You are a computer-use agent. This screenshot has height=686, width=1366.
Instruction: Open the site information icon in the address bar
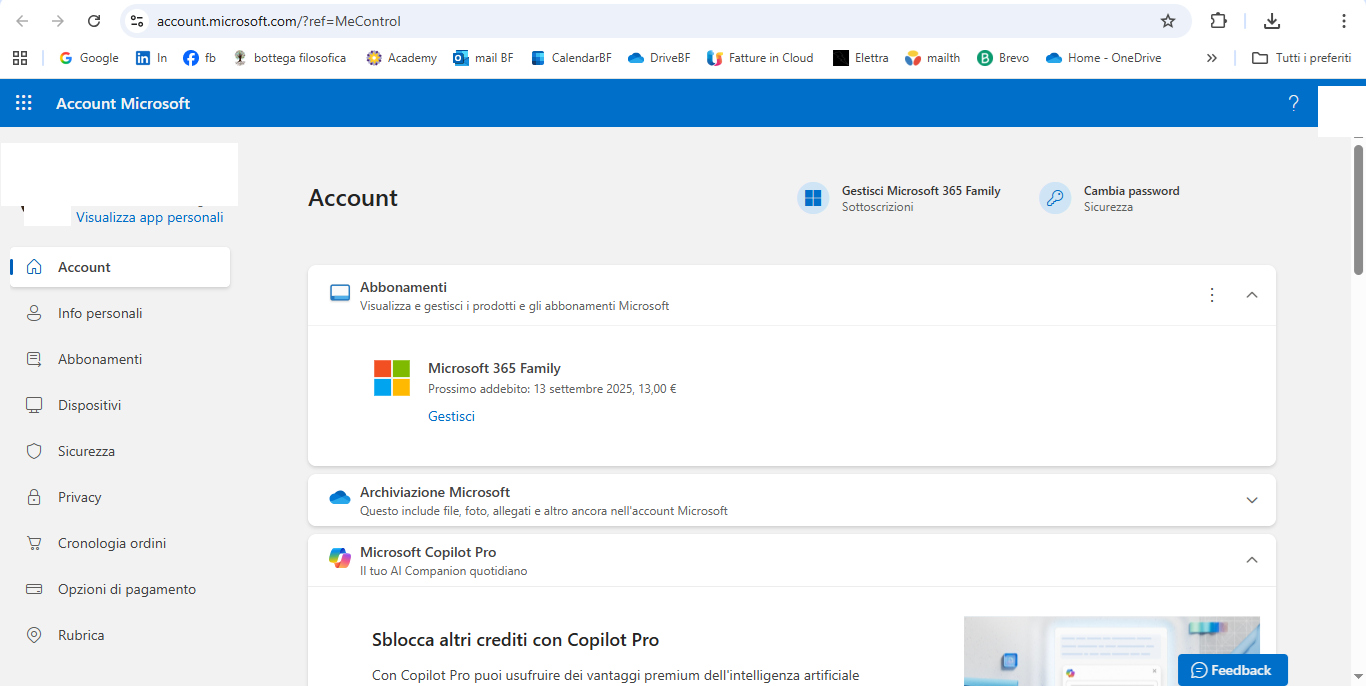[138, 21]
